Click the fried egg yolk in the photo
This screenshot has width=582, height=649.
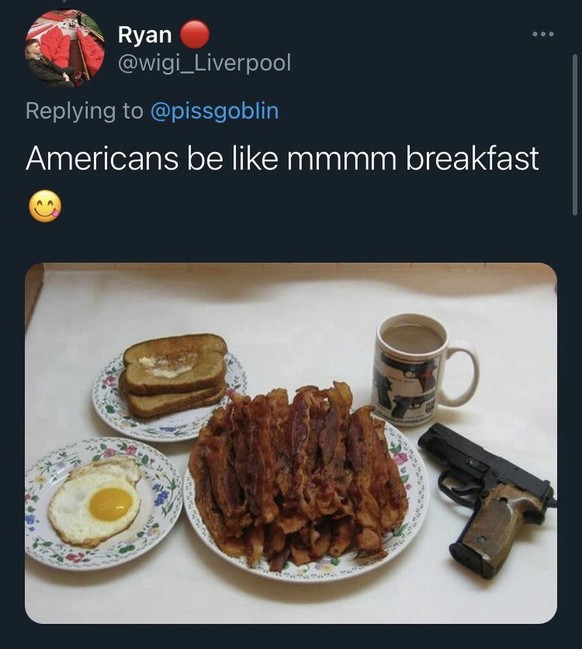click(110, 504)
